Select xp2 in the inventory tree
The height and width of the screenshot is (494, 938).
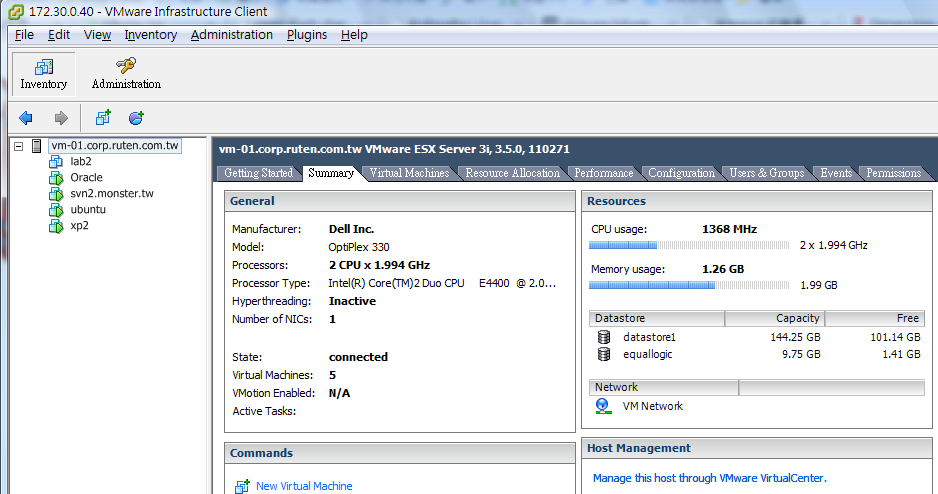click(80, 226)
